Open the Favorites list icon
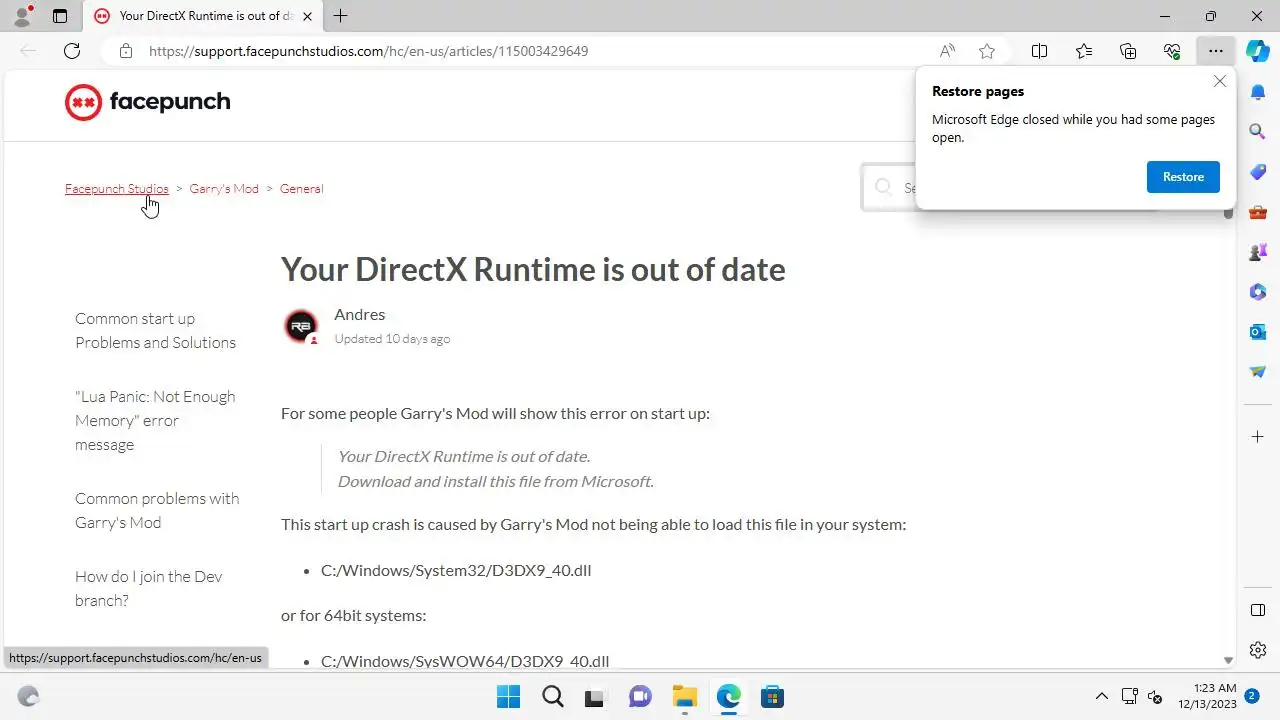The width and height of the screenshot is (1280, 720). (x=1084, y=51)
